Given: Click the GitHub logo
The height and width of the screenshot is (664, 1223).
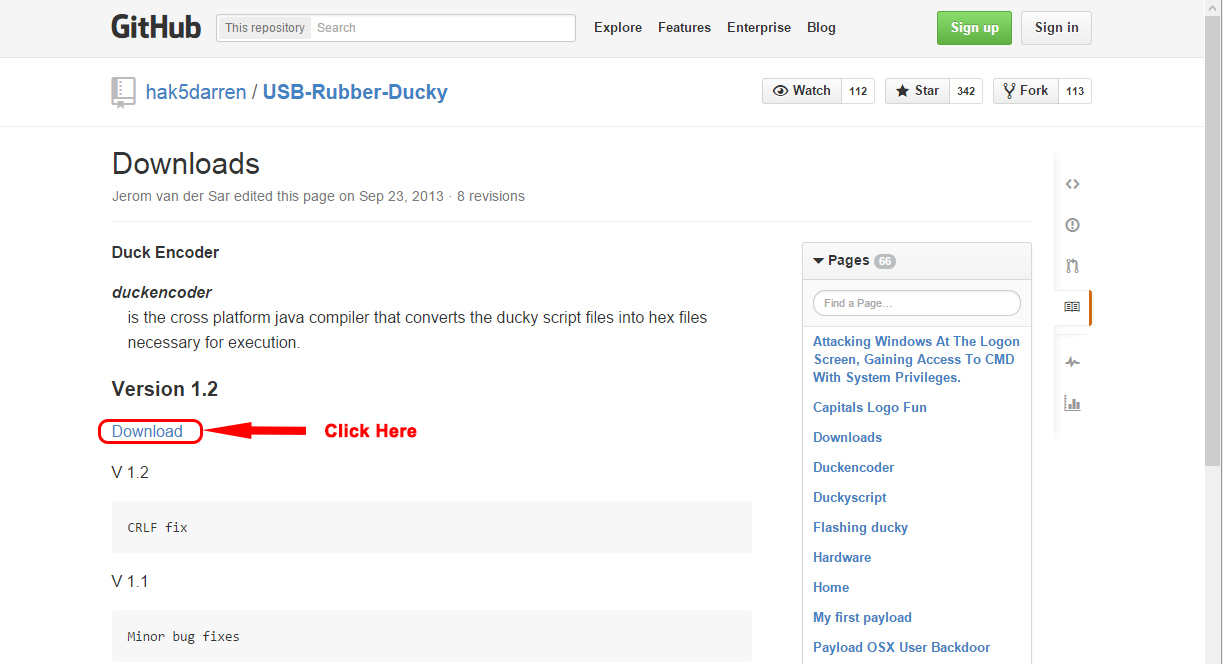Looking at the screenshot, I should coord(156,27).
